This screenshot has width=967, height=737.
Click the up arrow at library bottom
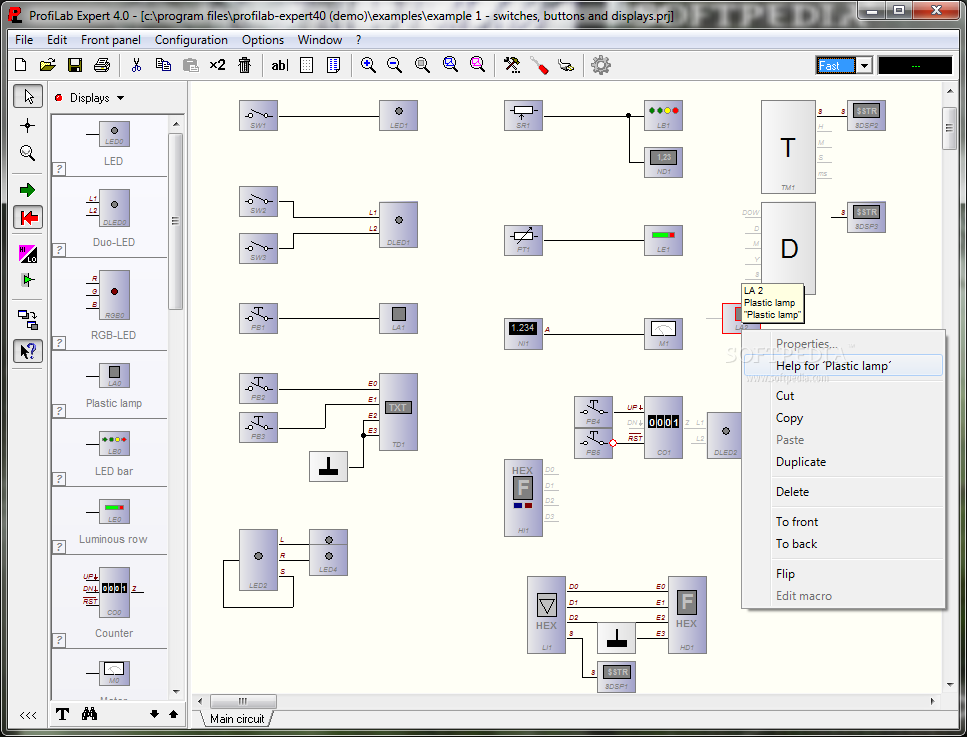173,714
